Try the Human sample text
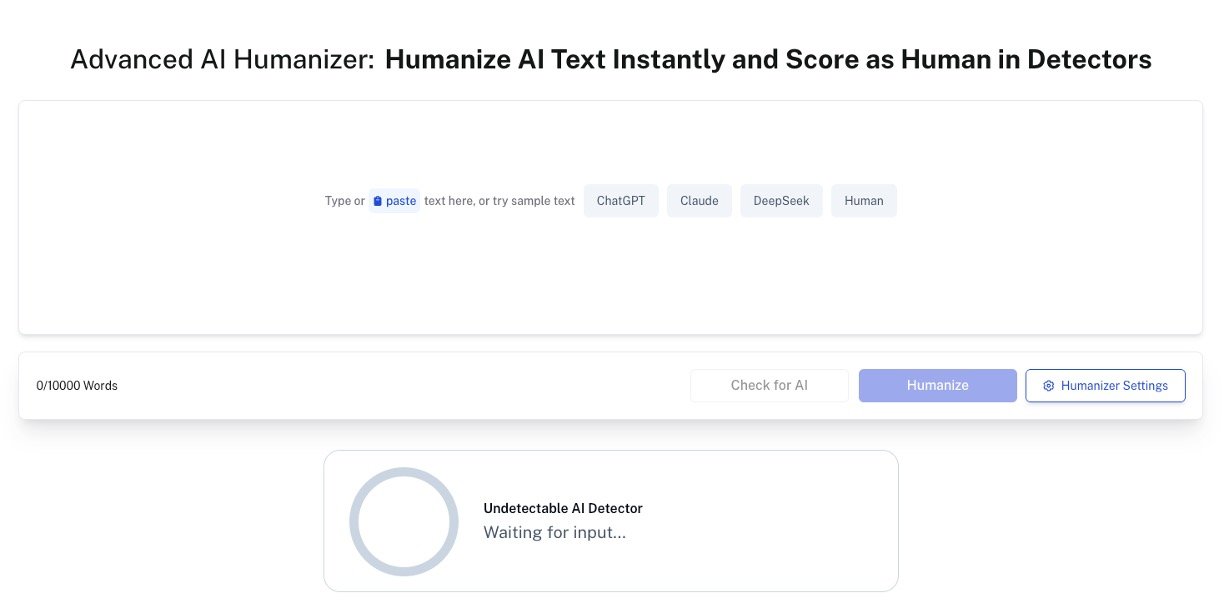1224x614 pixels. click(863, 200)
